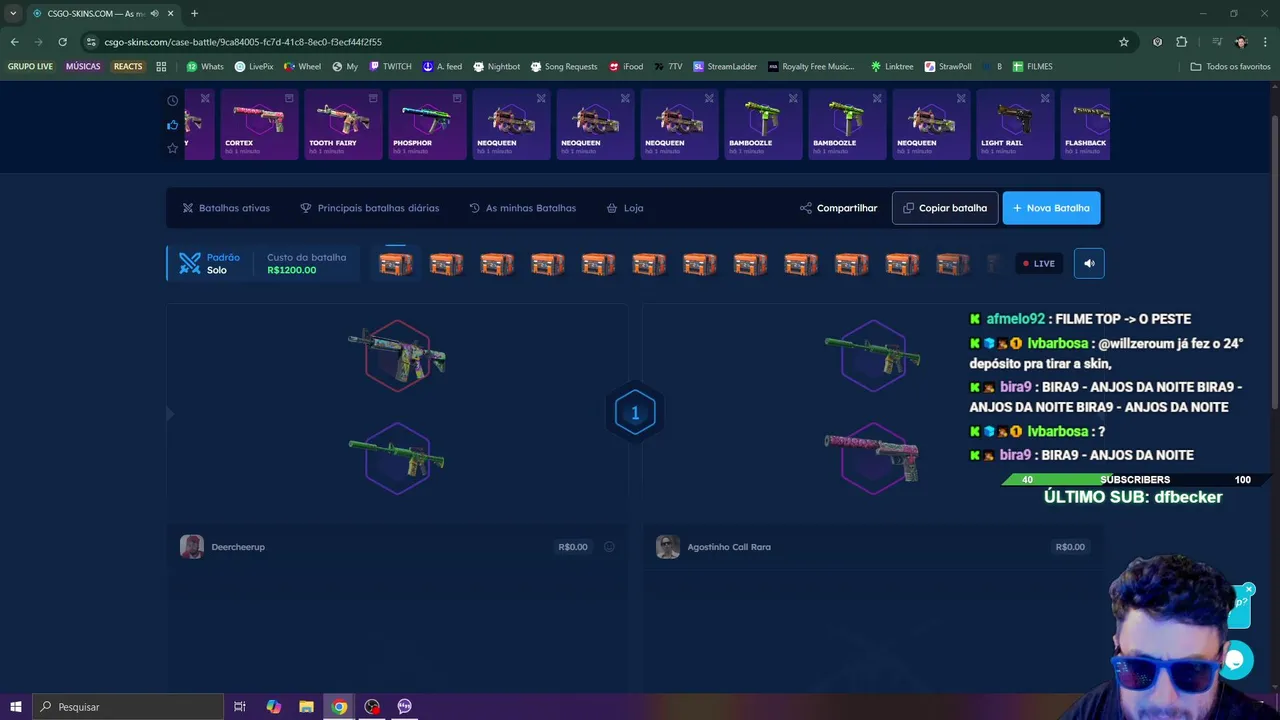Open Deercheerup player avatar
The image size is (1280, 720).
(x=192, y=546)
